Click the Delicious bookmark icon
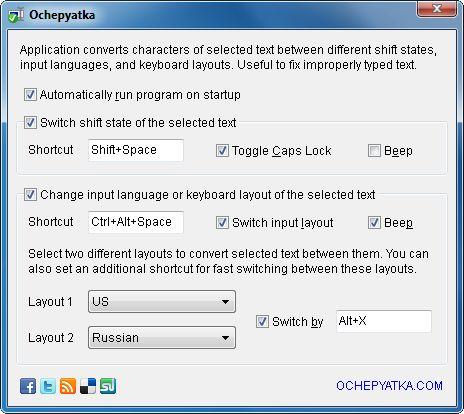 coord(88,386)
